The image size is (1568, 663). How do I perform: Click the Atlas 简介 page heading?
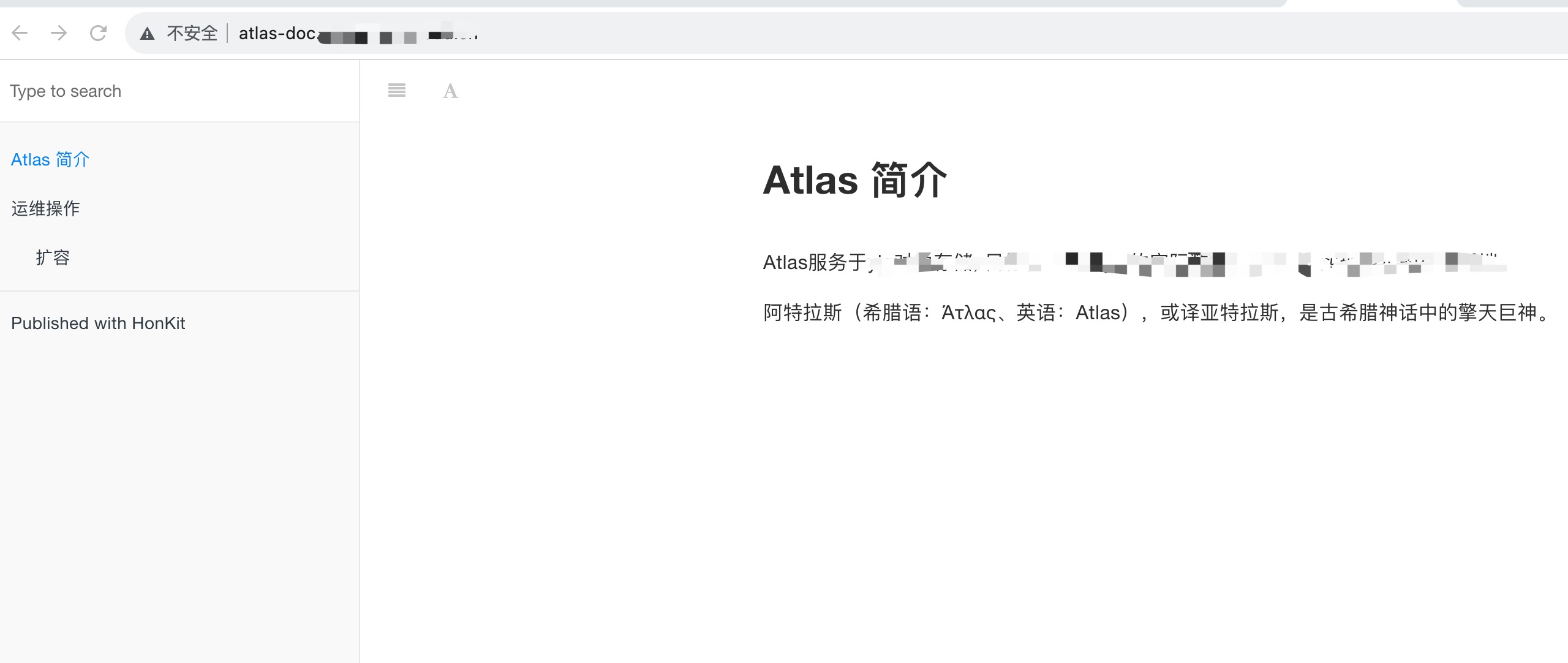(x=855, y=180)
